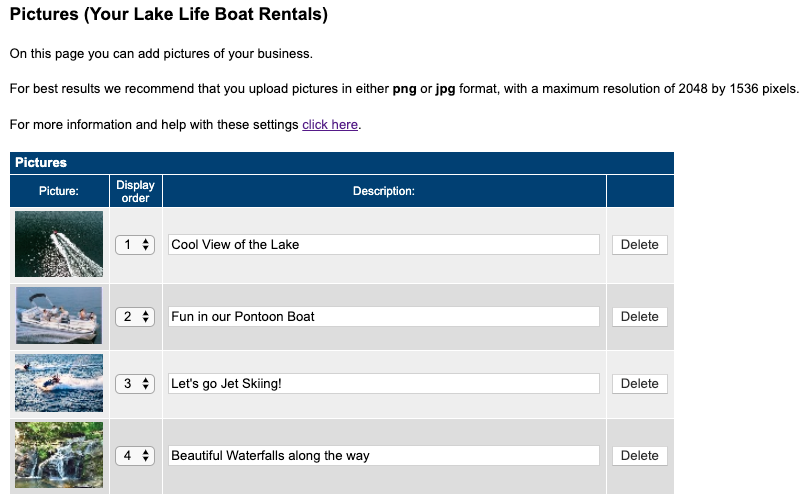Open display order dropdown showing 3
Image resolution: width=804 pixels, height=501 pixels.
pos(135,383)
